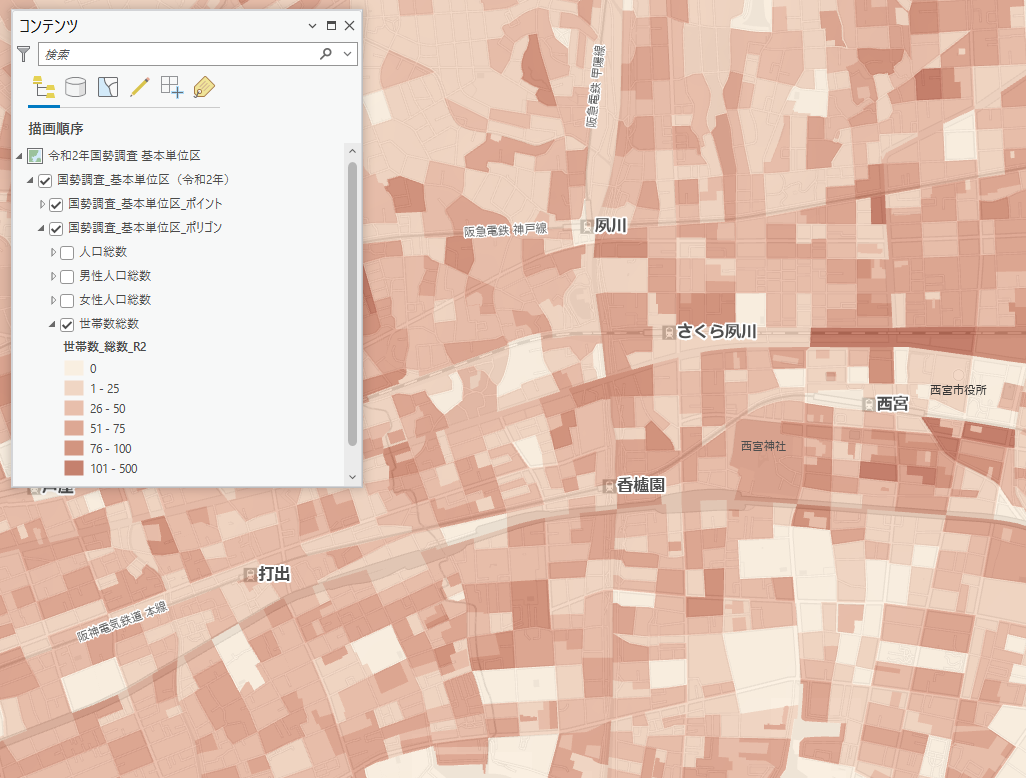
Task: Switch to List By Data Source view
Action: coord(75,87)
